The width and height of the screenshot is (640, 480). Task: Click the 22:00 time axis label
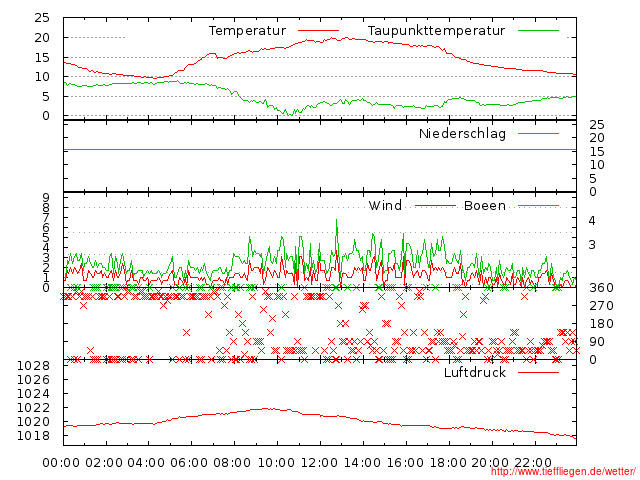[x=533, y=463]
